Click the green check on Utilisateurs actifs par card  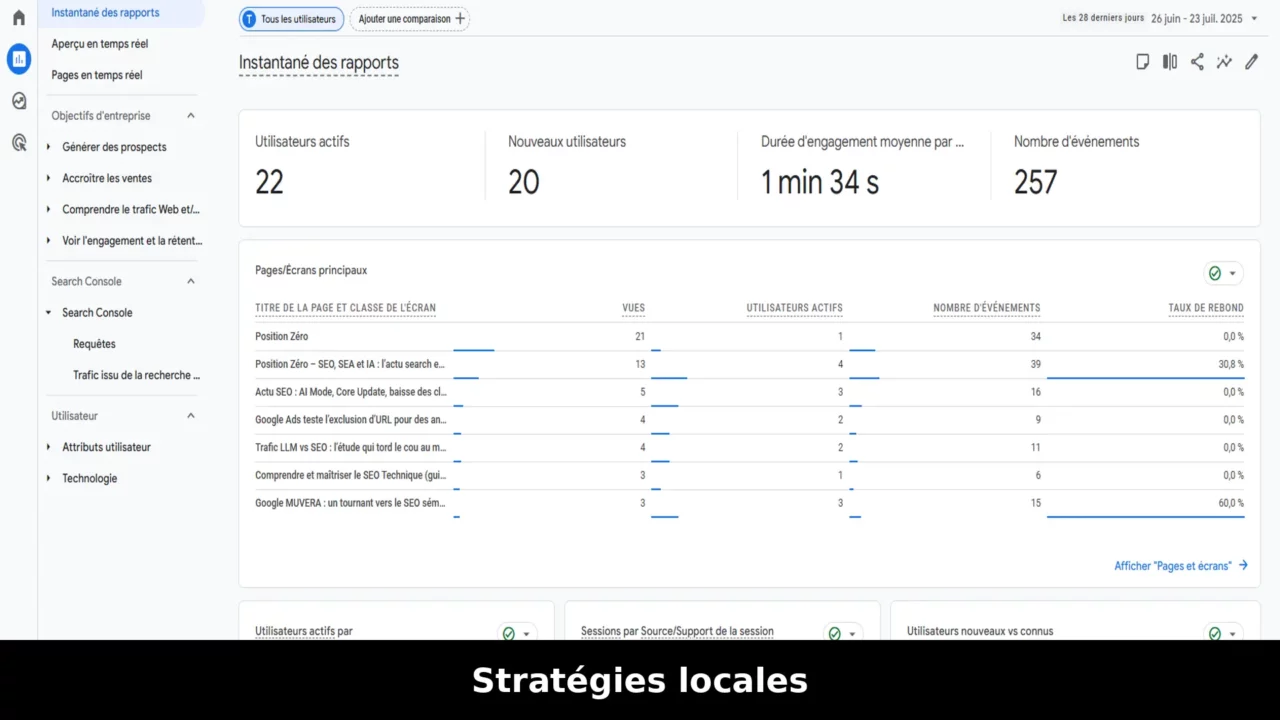pos(508,633)
